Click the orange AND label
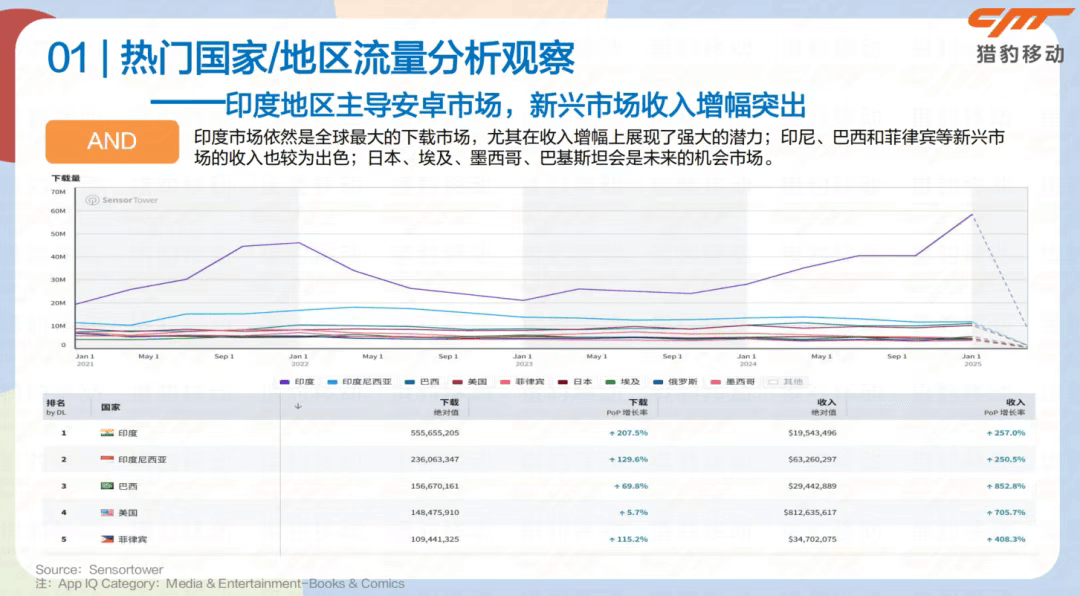Screen dimensions: 1080x596 [111, 142]
